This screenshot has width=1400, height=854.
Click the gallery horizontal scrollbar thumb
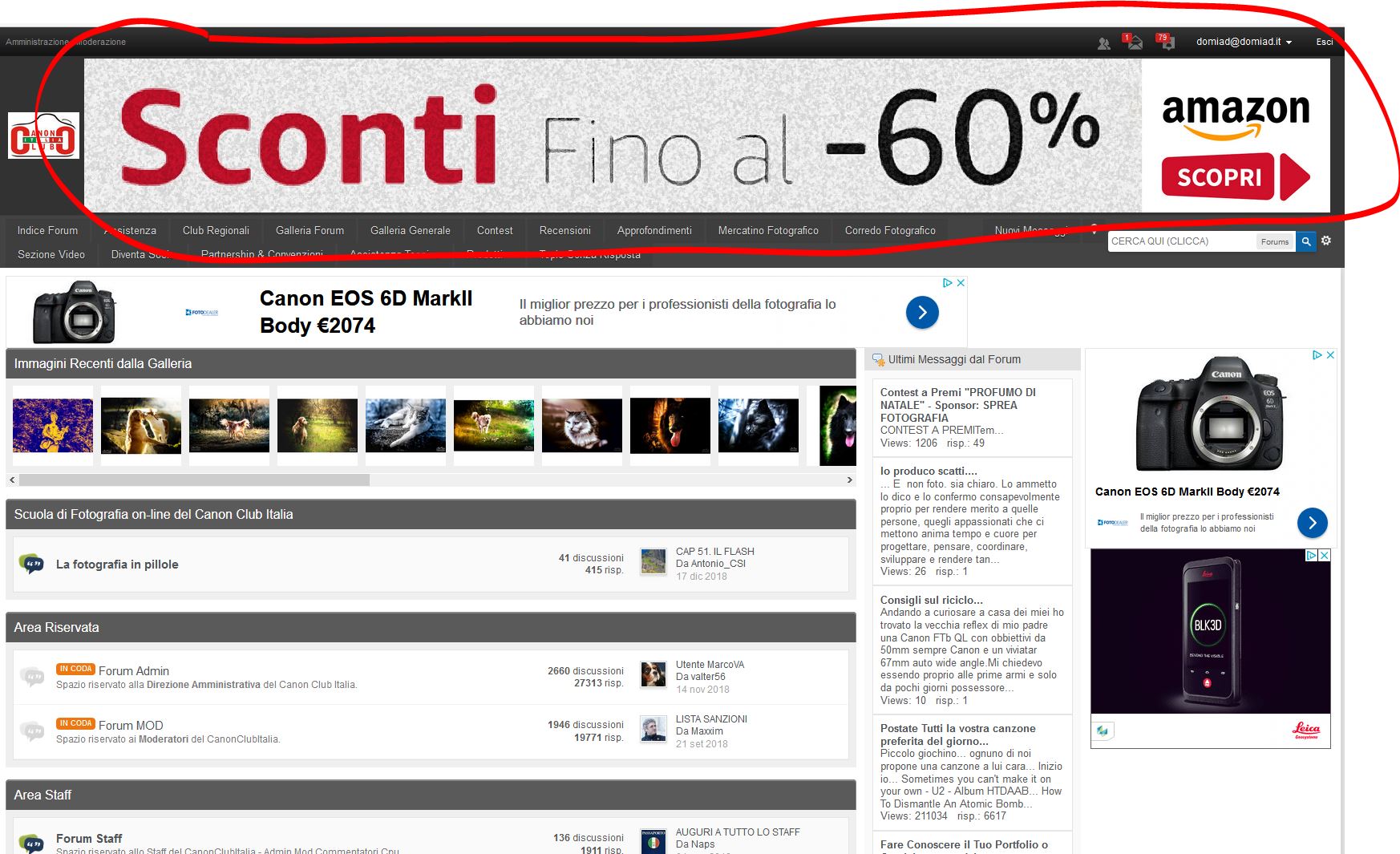(194, 480)
